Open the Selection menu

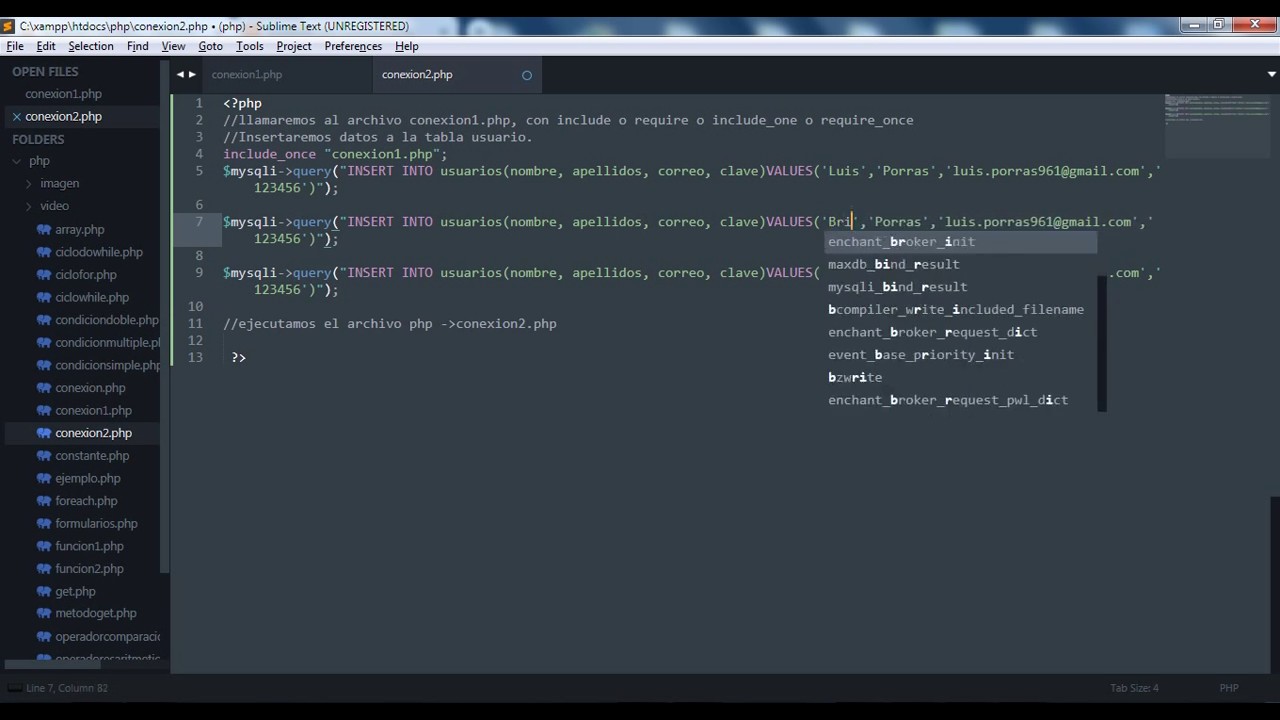pos(91,46)
